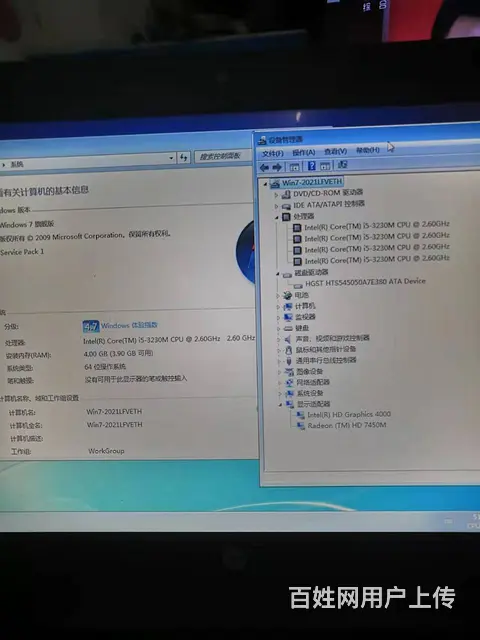This screenshot has height=640, width=480.
Task: Select the 计算机 device category icon
Action: (288, 306)
